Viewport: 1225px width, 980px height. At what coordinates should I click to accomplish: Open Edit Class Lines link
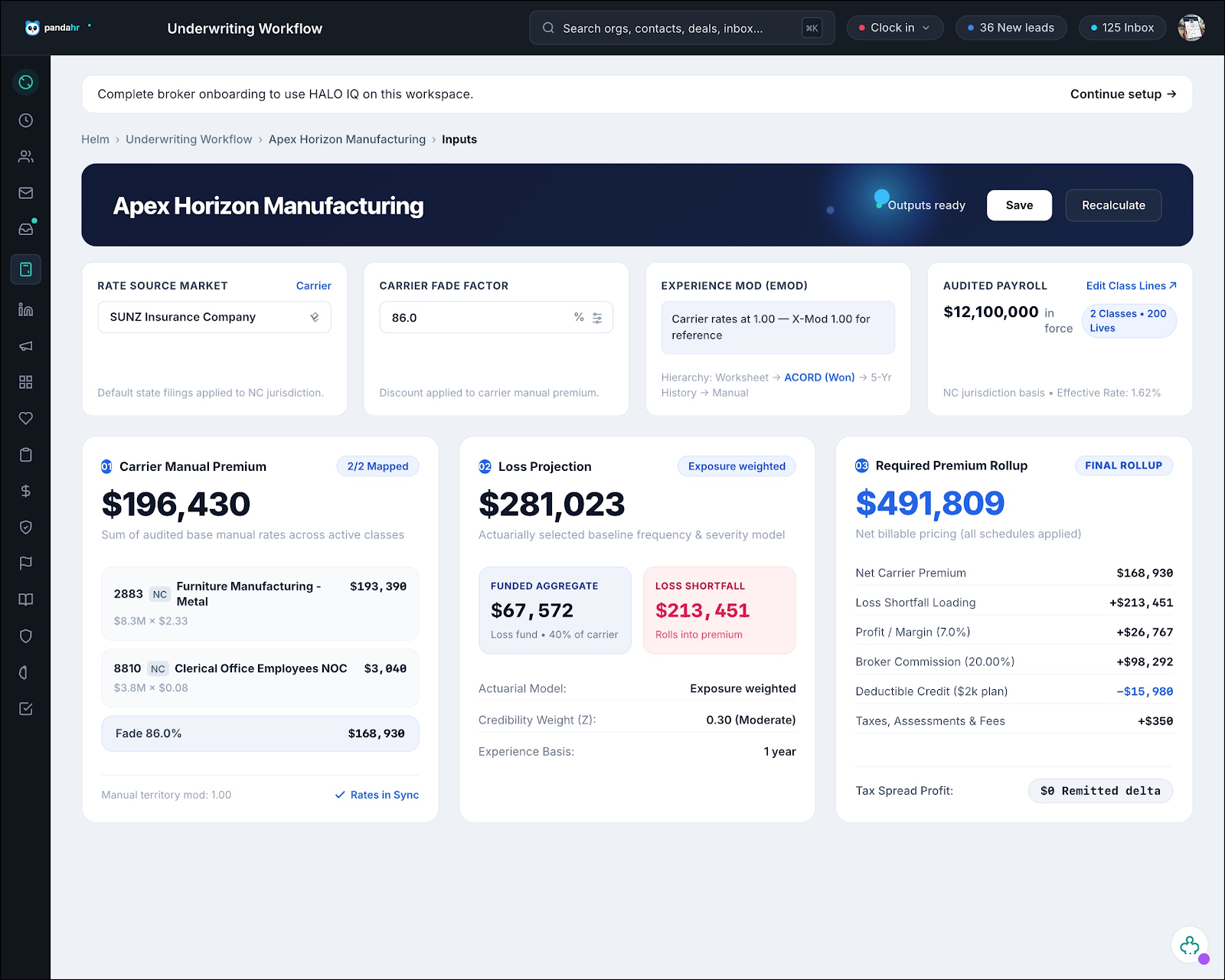pyautogui.click(x=1131, y=286)
